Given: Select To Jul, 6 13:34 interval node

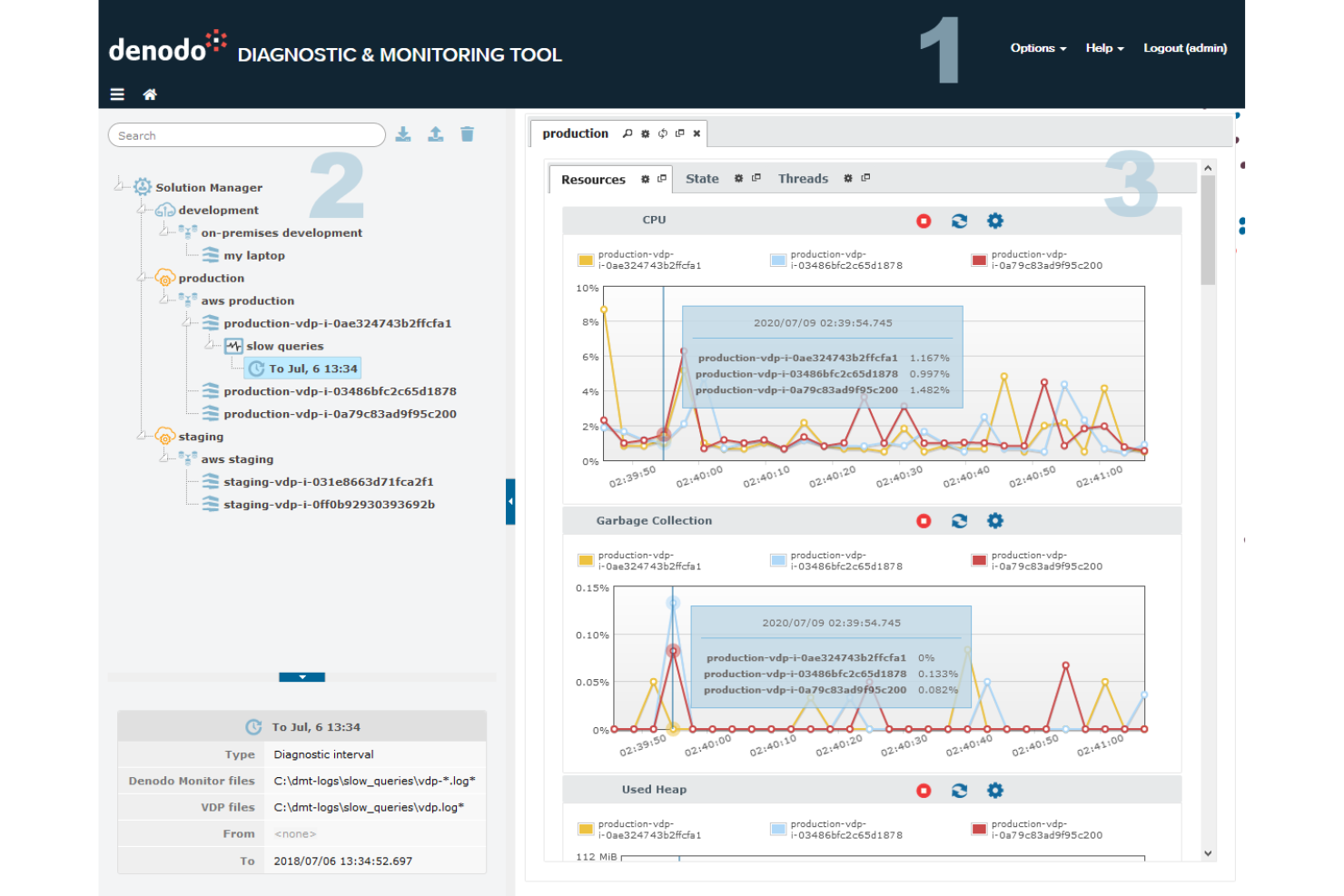Looking at the screenshot, I should (x=303, y=369).
